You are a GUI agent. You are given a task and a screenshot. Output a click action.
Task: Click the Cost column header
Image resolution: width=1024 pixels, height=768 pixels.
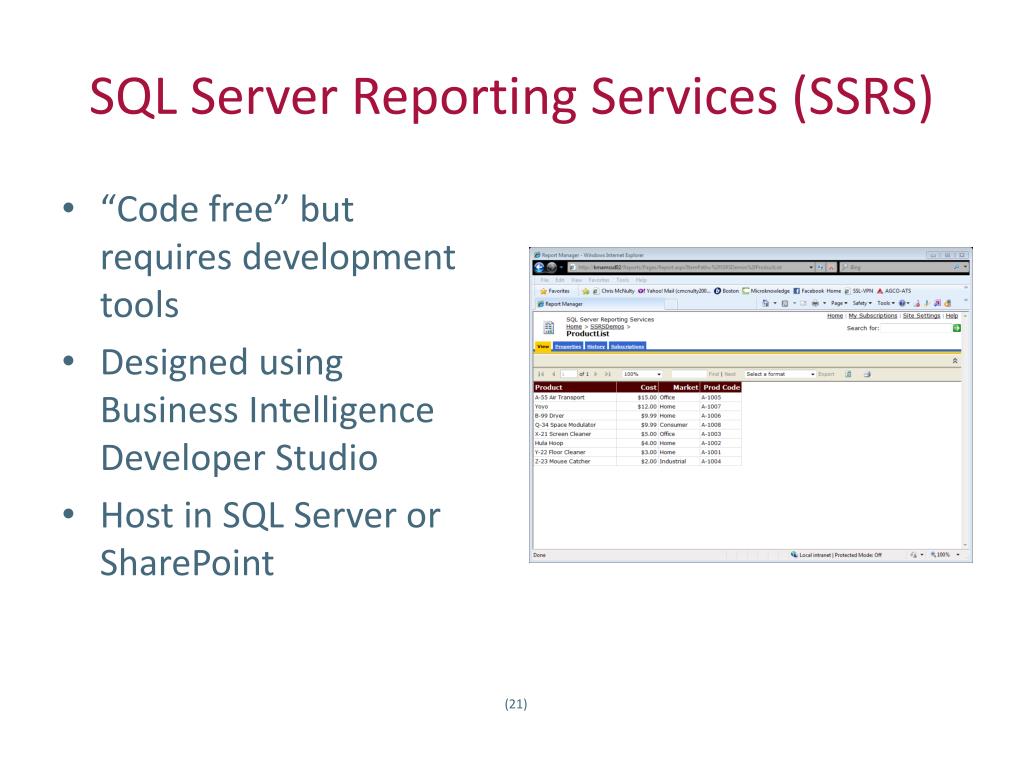click(x=637, y=387)
